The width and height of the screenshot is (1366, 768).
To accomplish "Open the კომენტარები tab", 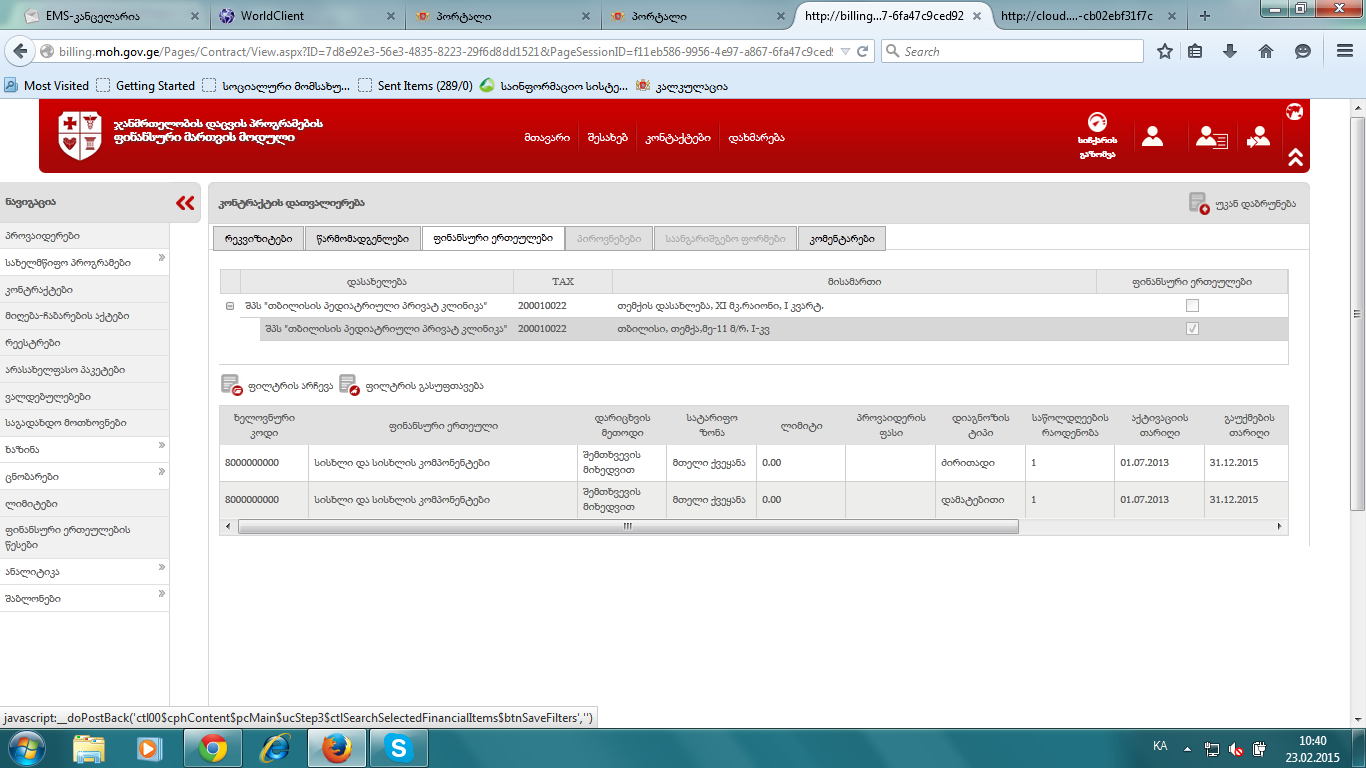I will (x=841, y=238).
